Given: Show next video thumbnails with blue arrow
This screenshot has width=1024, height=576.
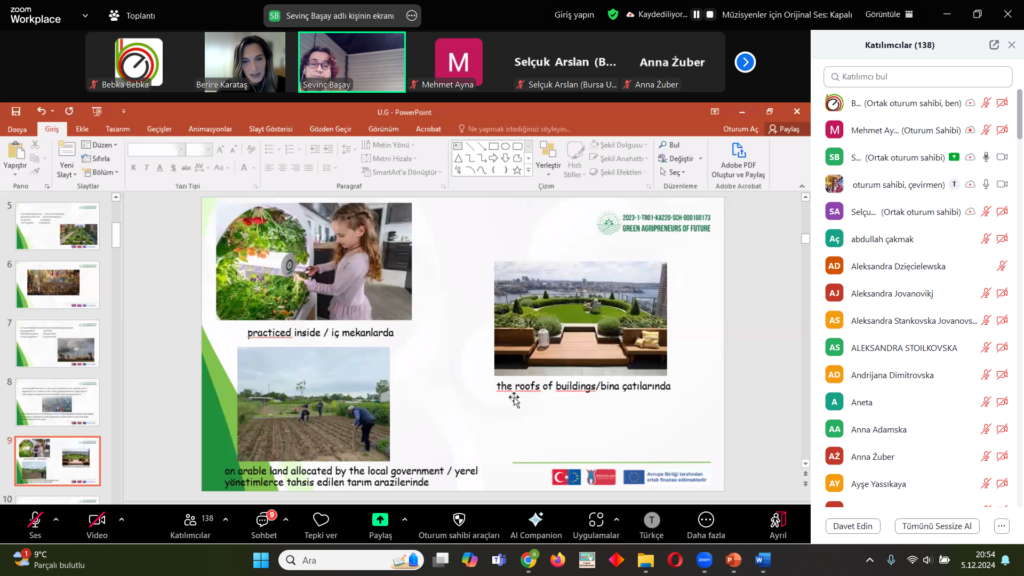Looking at the screenshot, I should (x=745, y=62).
